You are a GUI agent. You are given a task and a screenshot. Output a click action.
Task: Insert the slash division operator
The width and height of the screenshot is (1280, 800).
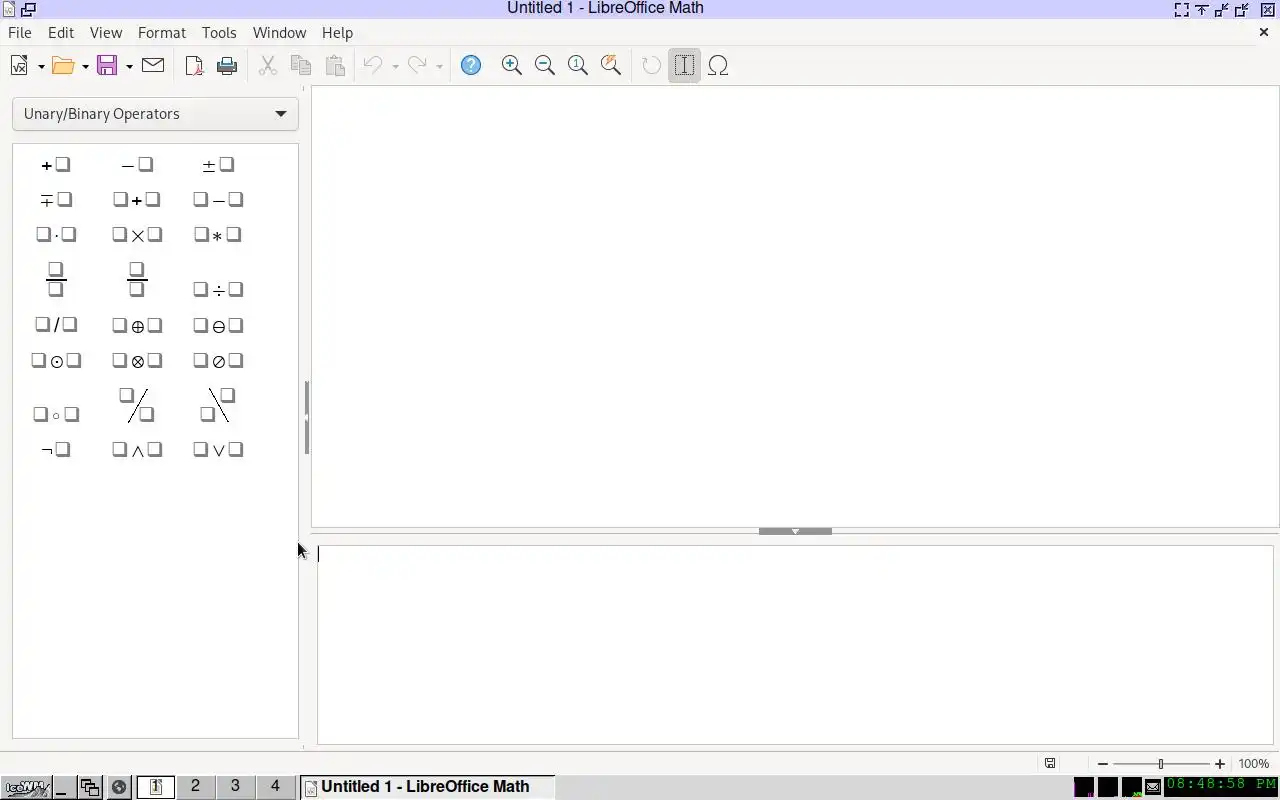[56, 325]
